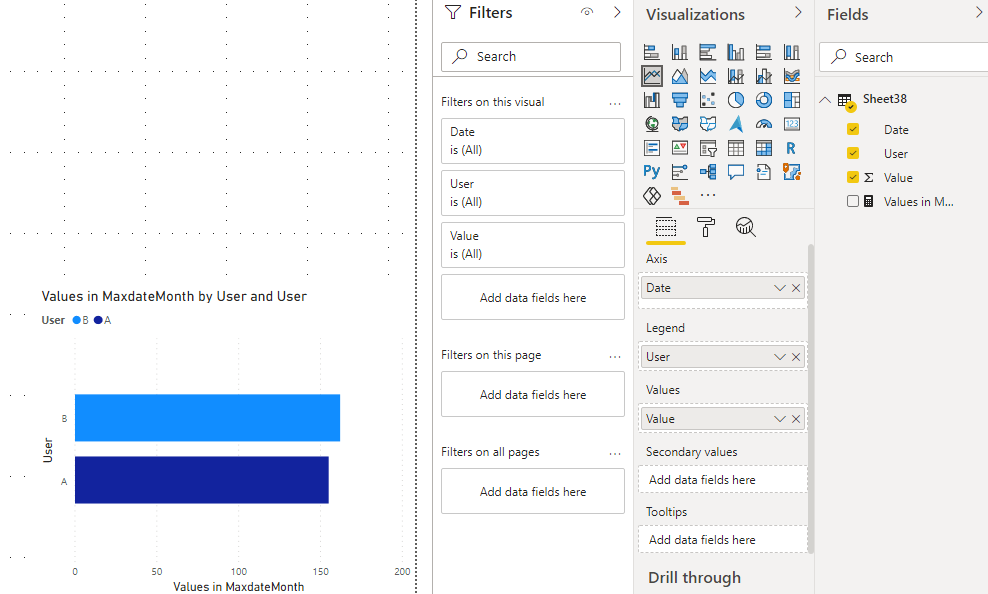
Task: Collapse the Fields pane
Action: pos(979,13)
